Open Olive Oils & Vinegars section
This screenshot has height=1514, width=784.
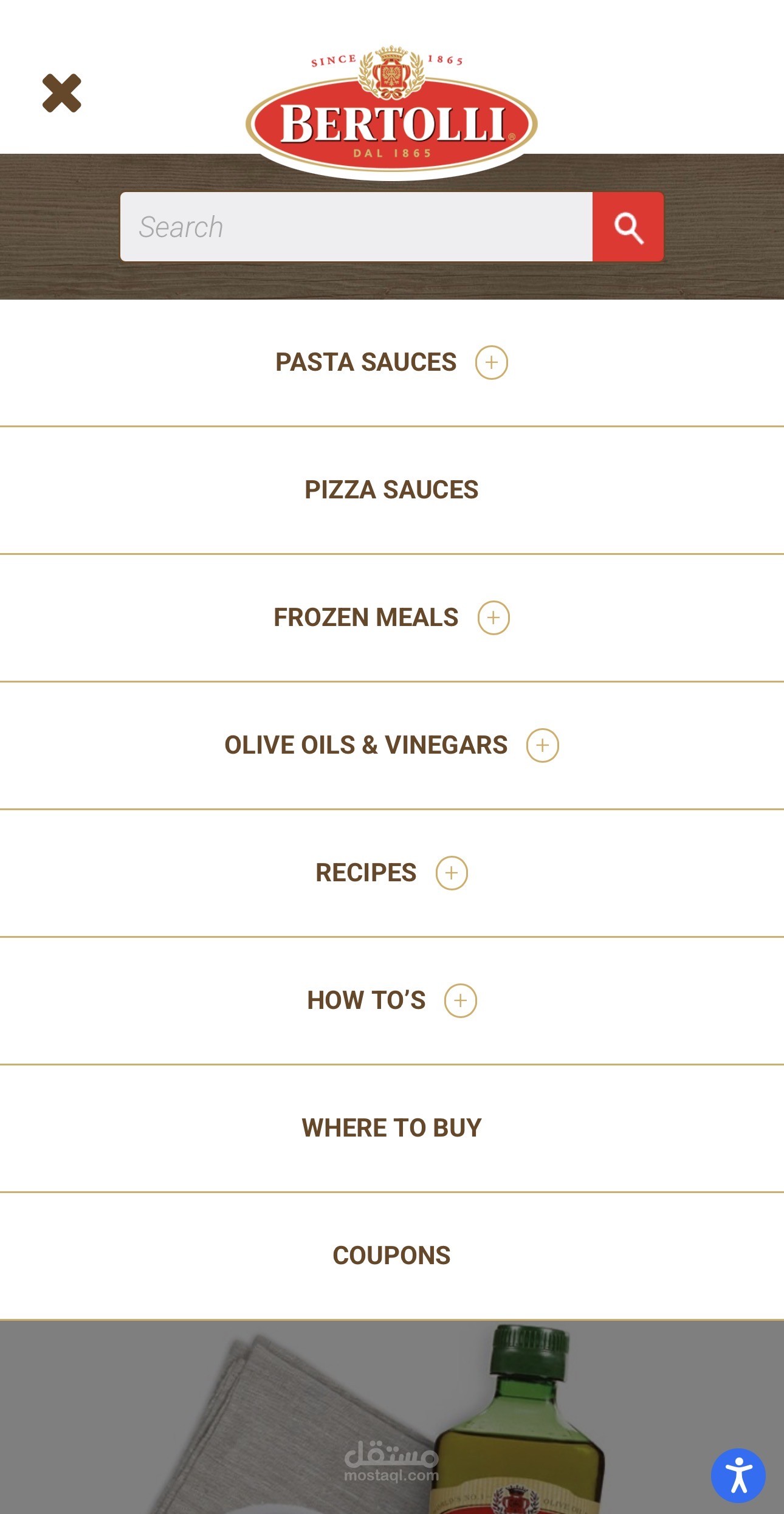tap(365, 745)
